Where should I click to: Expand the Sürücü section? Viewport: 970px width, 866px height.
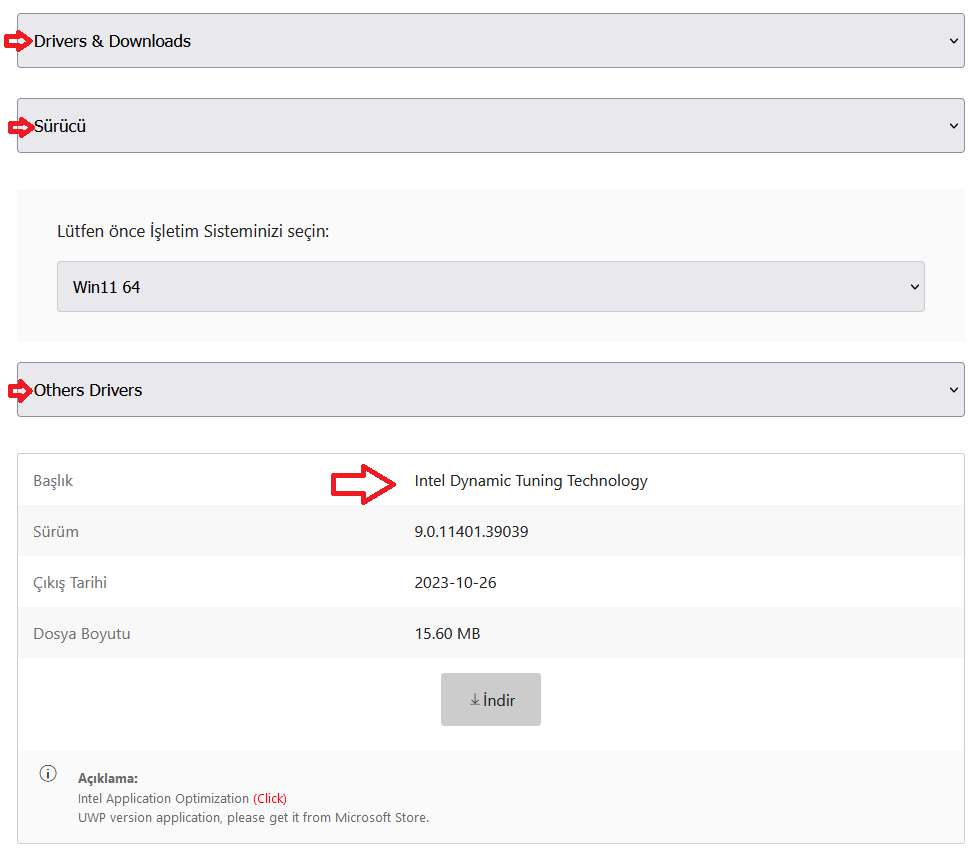click(x=491, y=126)
